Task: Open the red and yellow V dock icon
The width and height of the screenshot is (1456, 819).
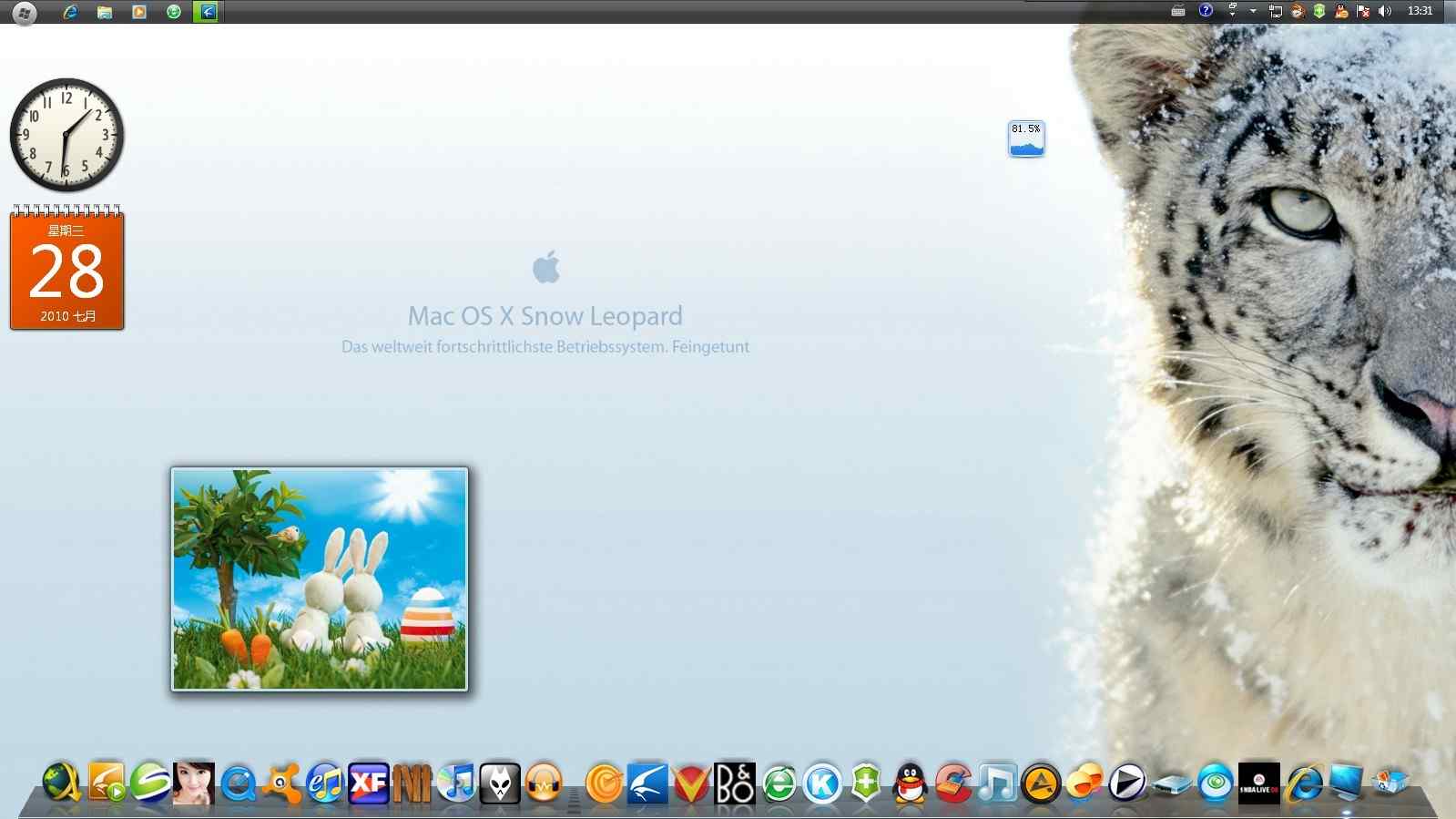Action: tap(691, 783)
